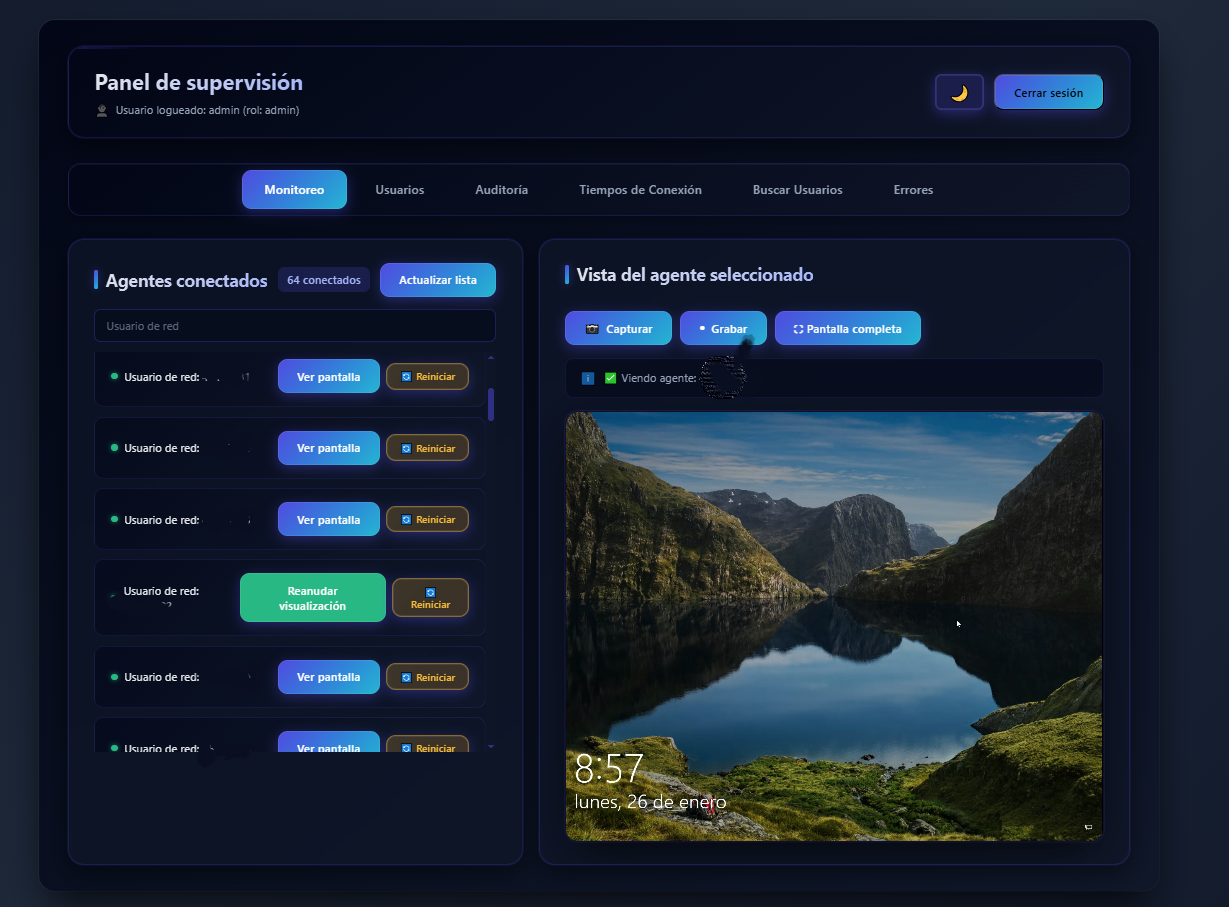
Task: Click the record dot icon on Grabar
Action: [x=702, y=328]
